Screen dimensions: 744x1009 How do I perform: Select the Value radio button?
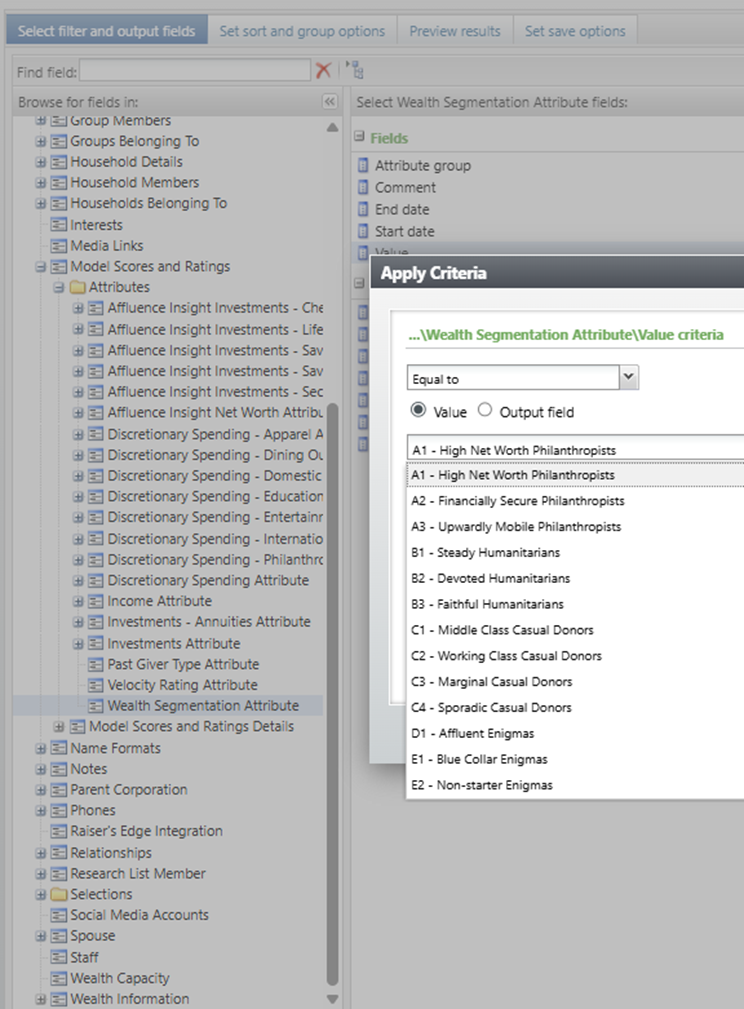coord(418,410)
